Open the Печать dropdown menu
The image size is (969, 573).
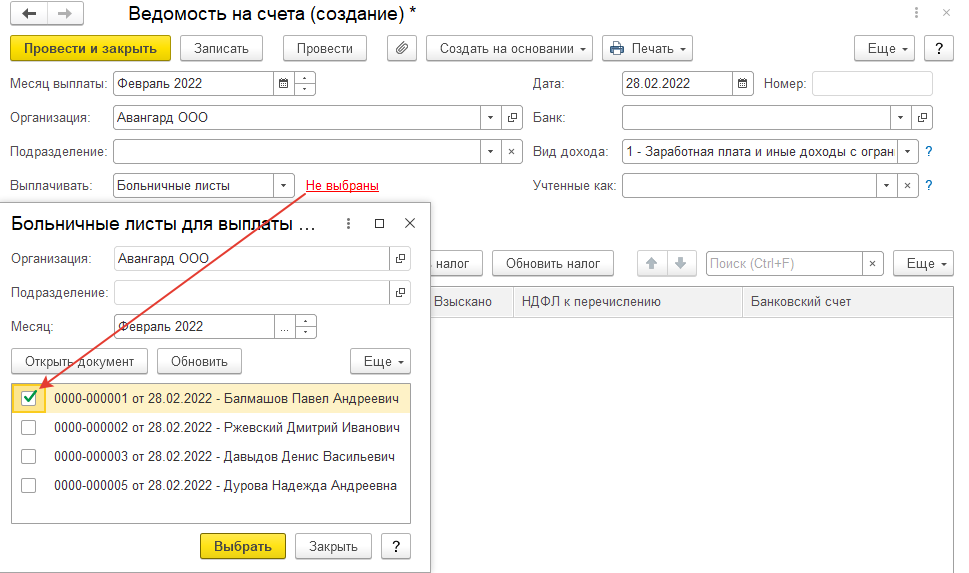(x=647, y=48)
